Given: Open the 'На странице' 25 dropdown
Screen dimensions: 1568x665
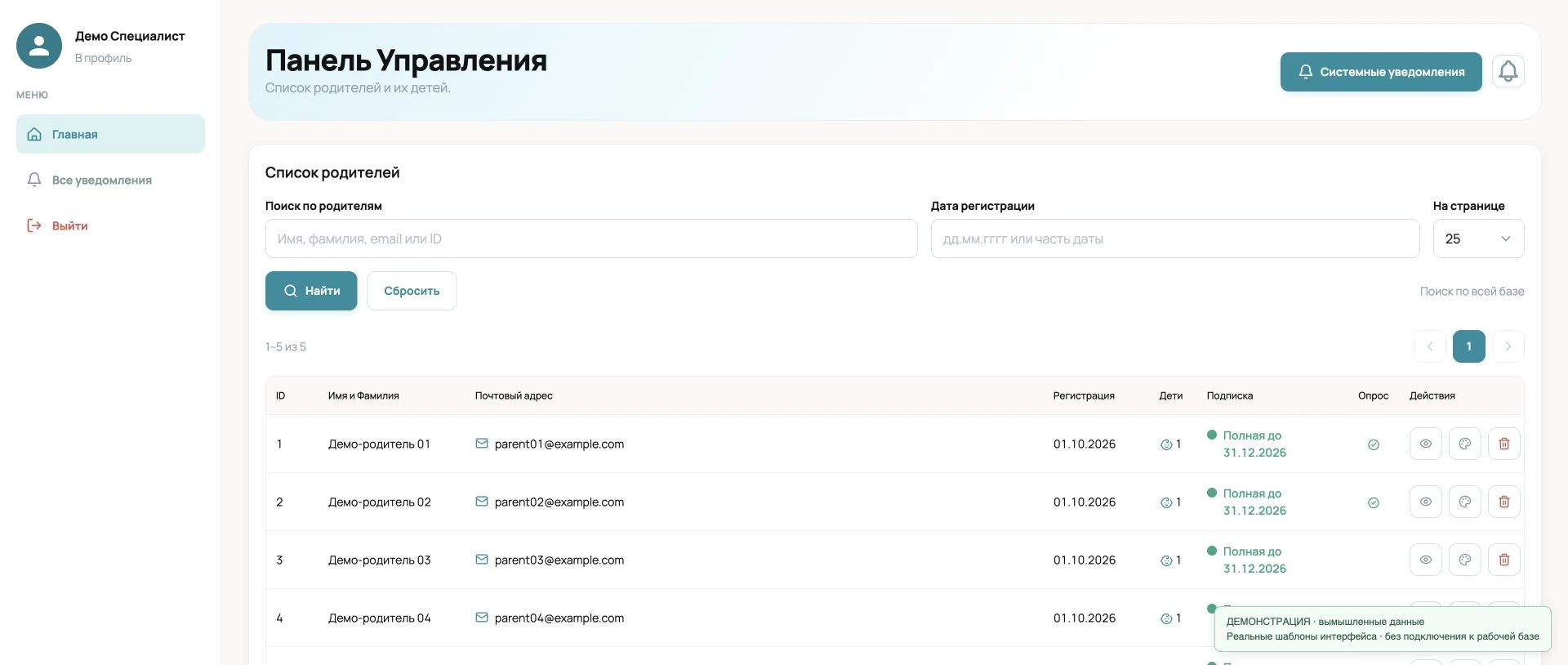Looking at the screenshot, I should click(x=1478, y=239).
